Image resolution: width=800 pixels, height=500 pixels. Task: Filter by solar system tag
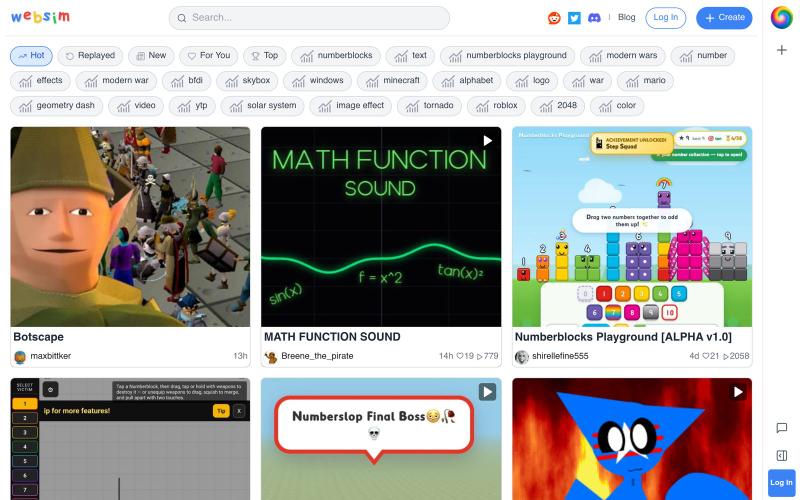click(x=262, y=106)
